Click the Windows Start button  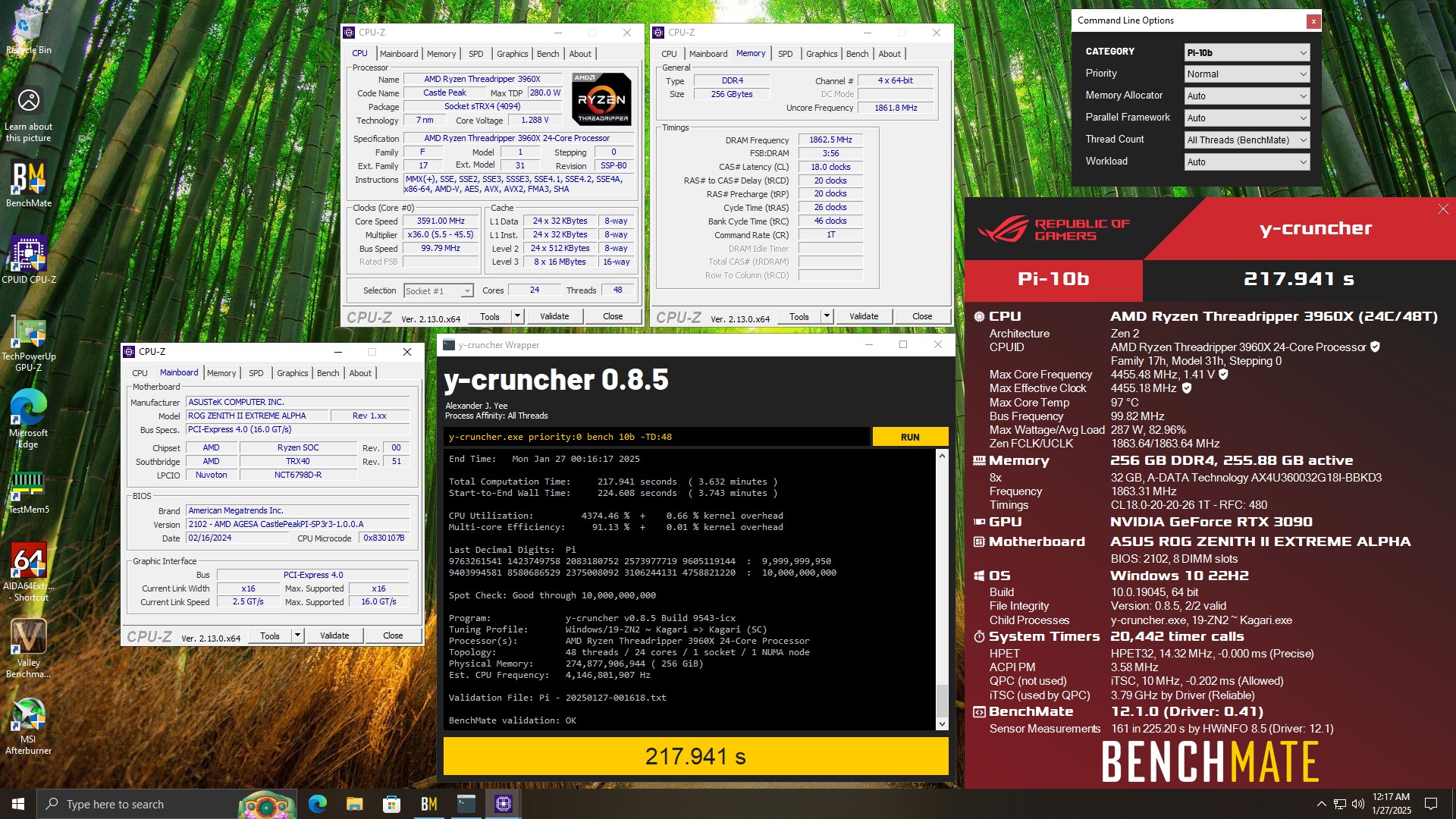click(18, 804)
